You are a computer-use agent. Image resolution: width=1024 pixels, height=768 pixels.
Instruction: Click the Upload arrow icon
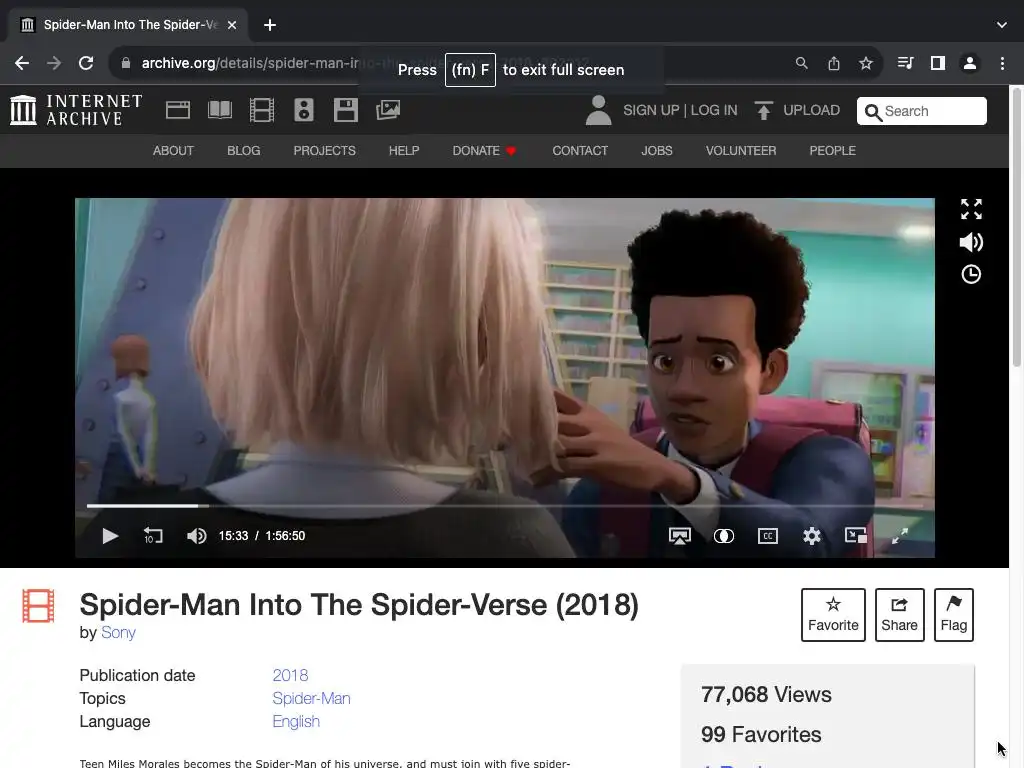(763, 110)
